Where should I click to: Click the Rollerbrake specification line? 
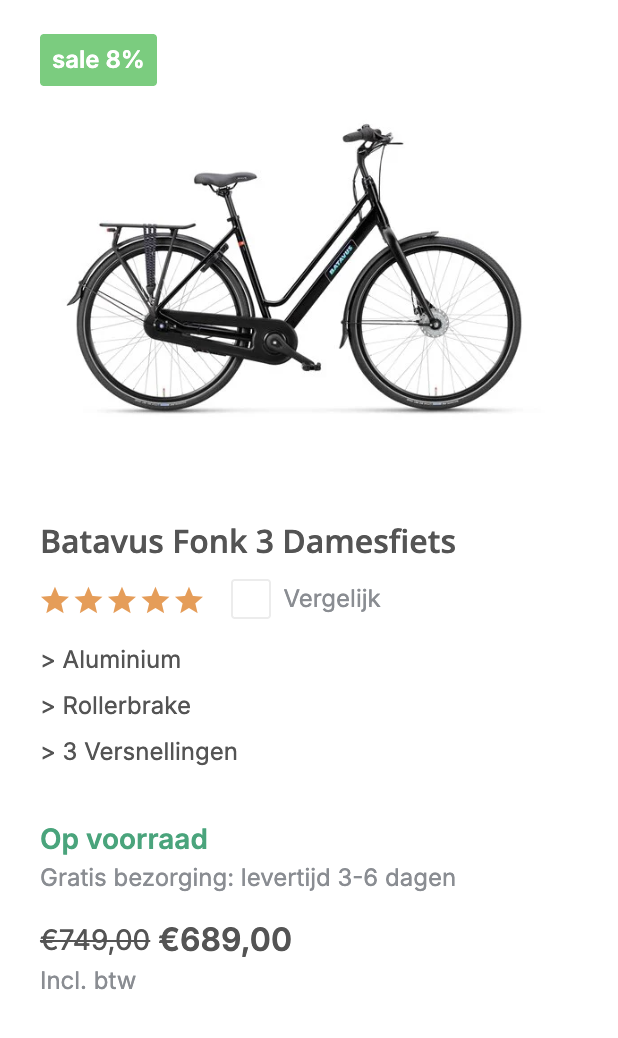116,706
